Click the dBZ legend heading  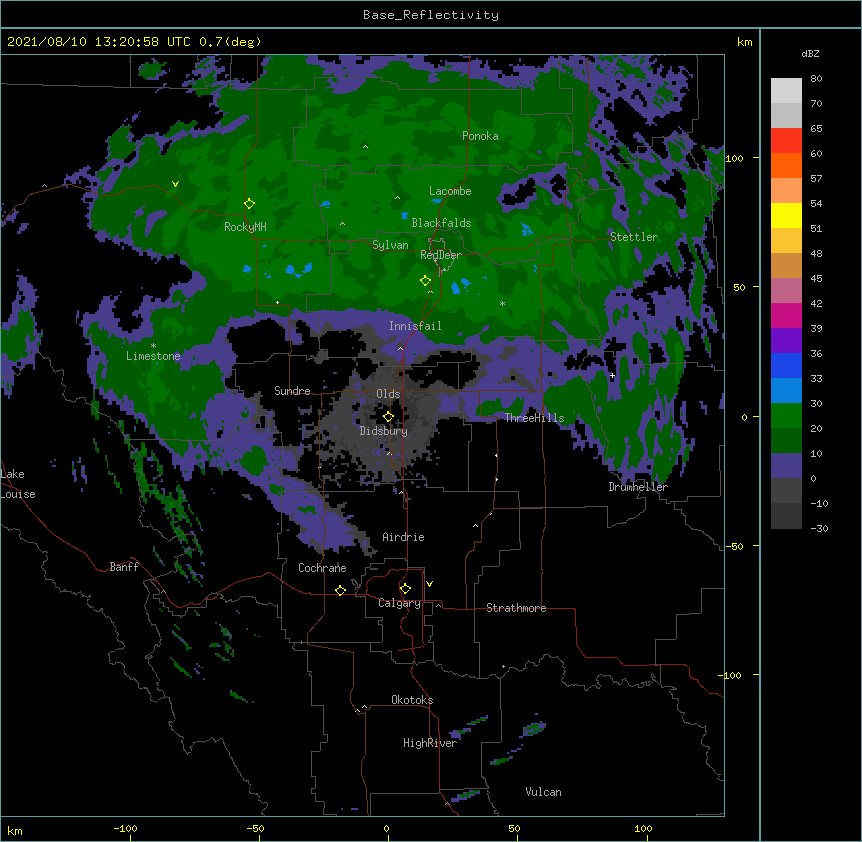[x=810, y=54]
